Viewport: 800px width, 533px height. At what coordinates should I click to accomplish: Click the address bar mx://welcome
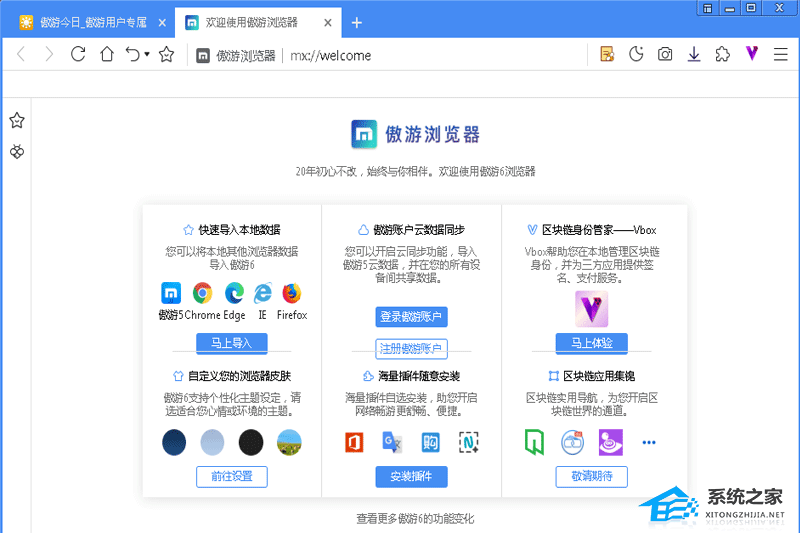click(331, 55)
